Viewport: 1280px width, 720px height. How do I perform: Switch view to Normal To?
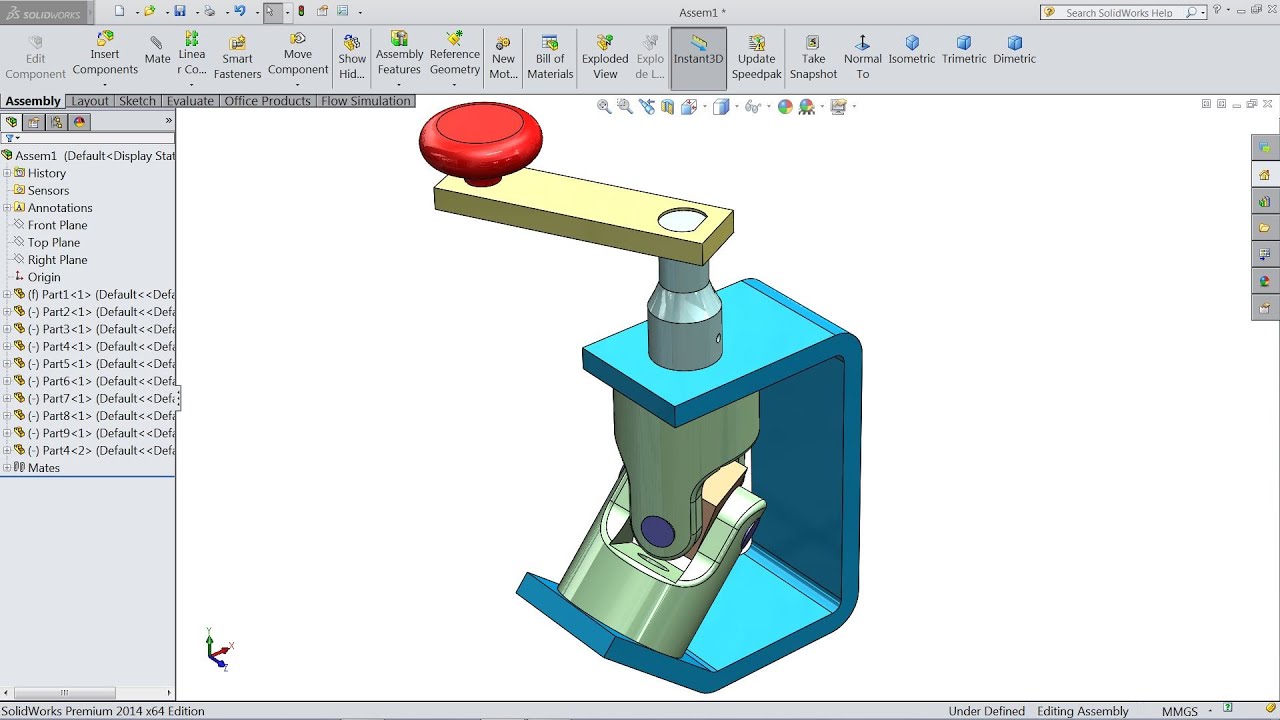coord(863,58)
